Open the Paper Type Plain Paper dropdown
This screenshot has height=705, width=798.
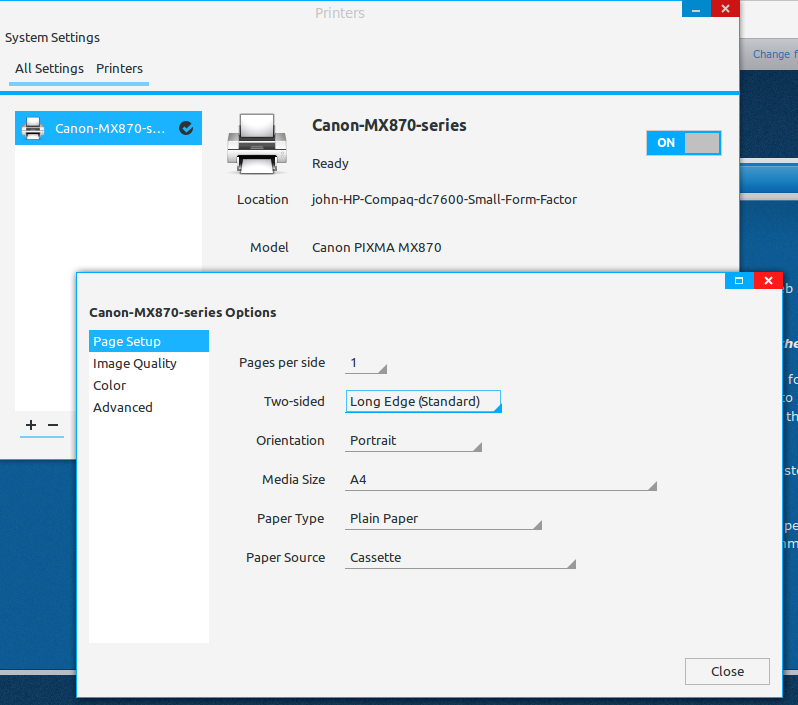click(444, 519)
